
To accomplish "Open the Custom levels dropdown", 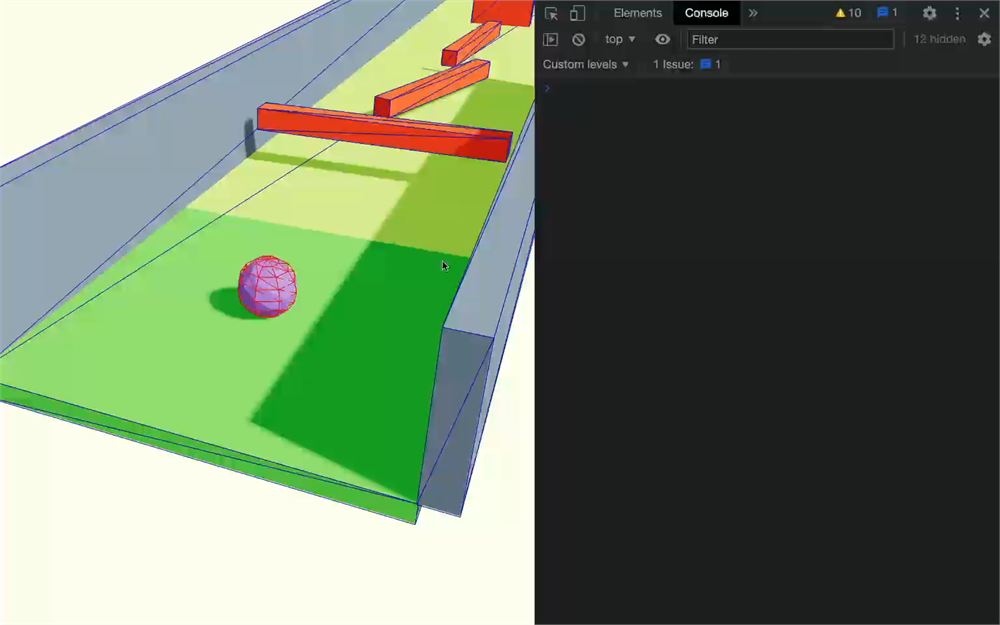I will click(585, 64).
